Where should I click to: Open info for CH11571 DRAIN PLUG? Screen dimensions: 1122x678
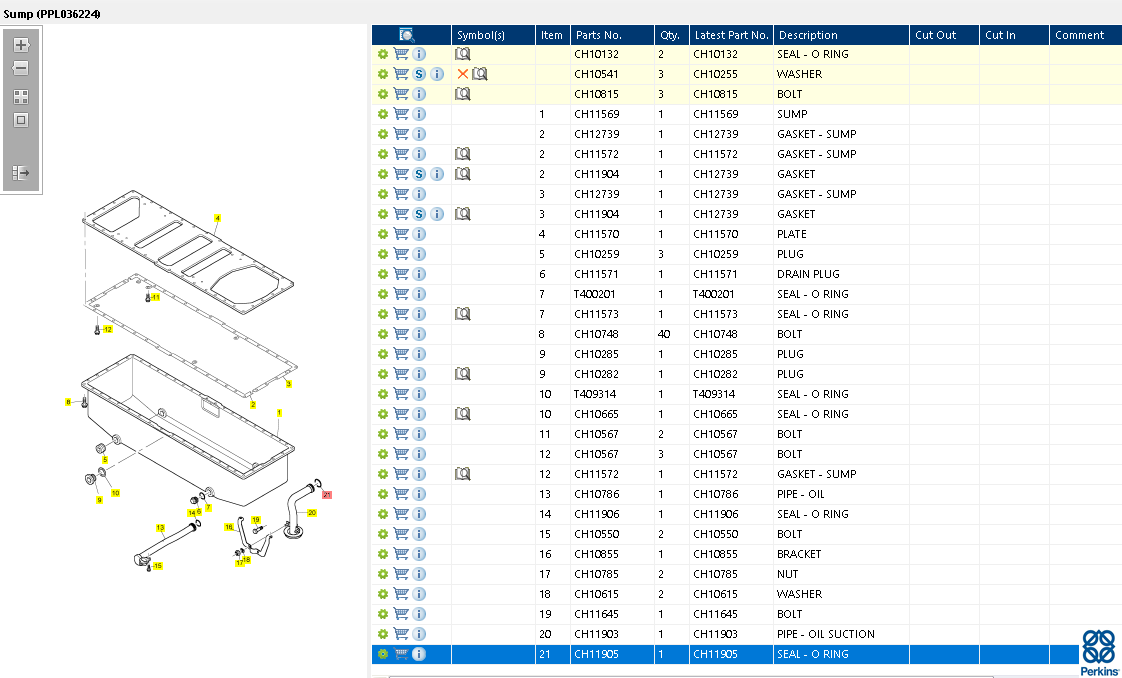click(419, 274)
